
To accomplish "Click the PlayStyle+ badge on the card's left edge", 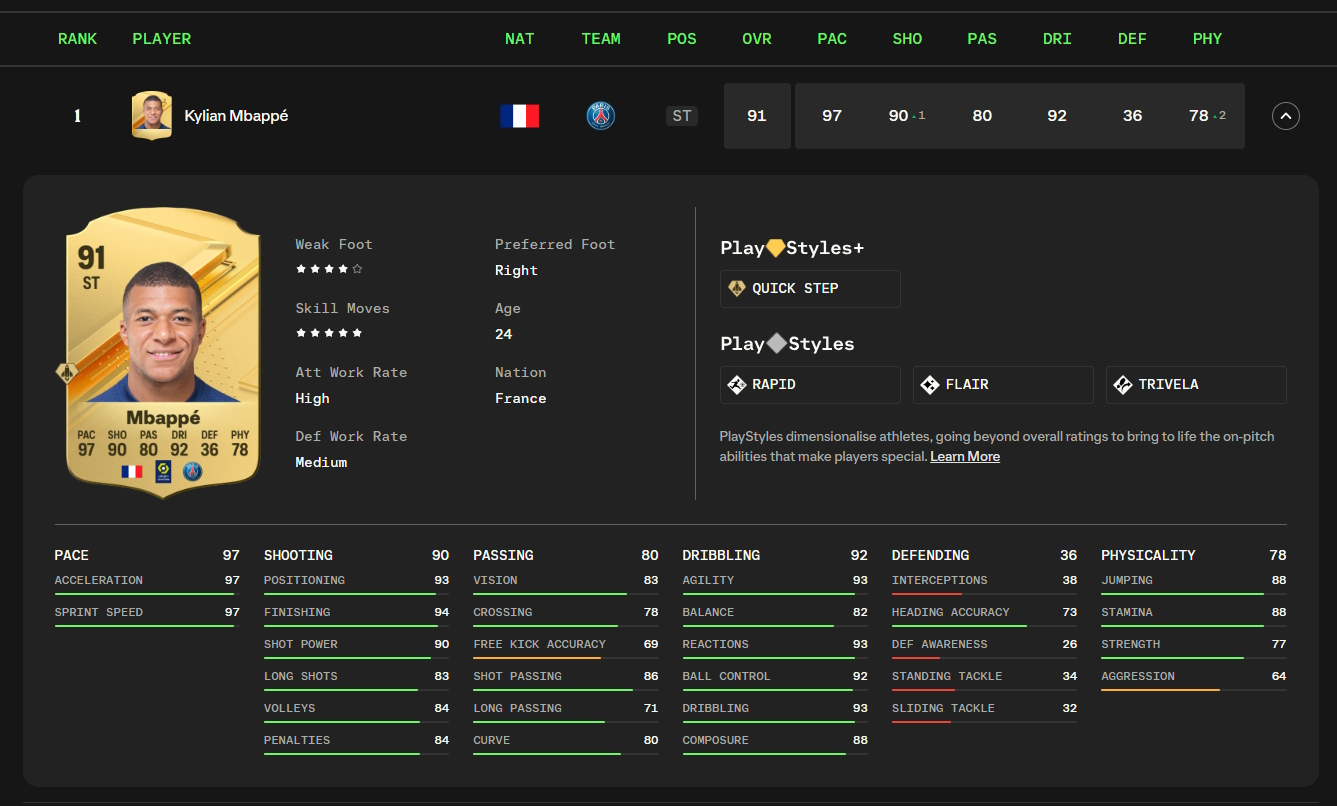I will click(x=66, y=373).
